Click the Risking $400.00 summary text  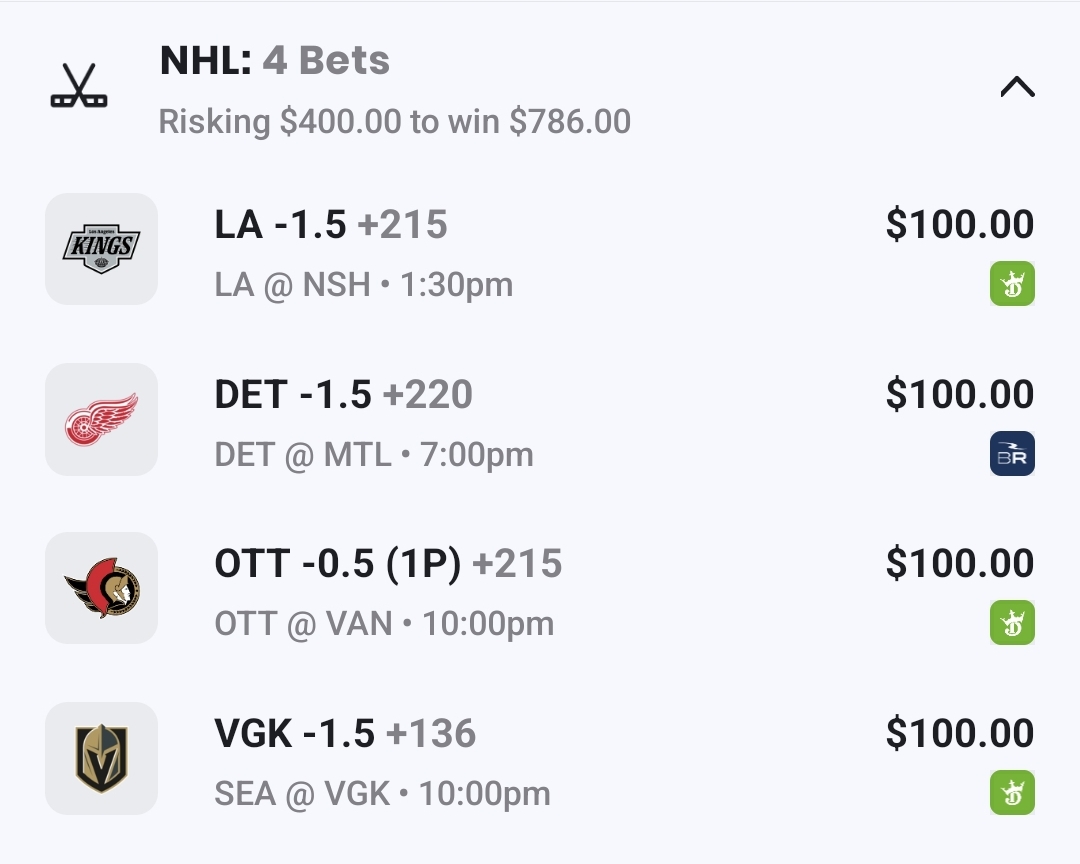click(394, 122)
